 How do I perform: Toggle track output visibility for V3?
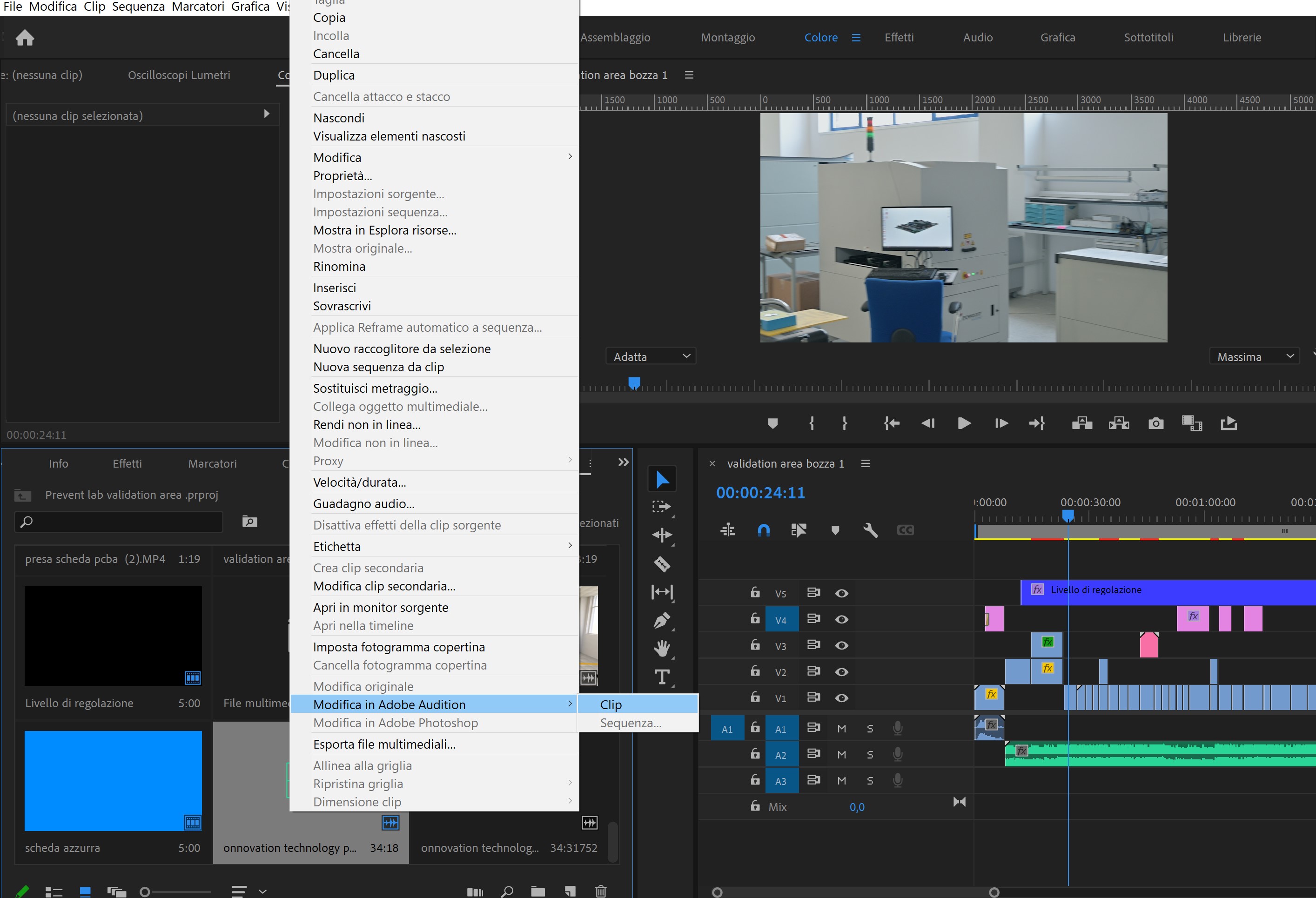[x=841, y=645]
